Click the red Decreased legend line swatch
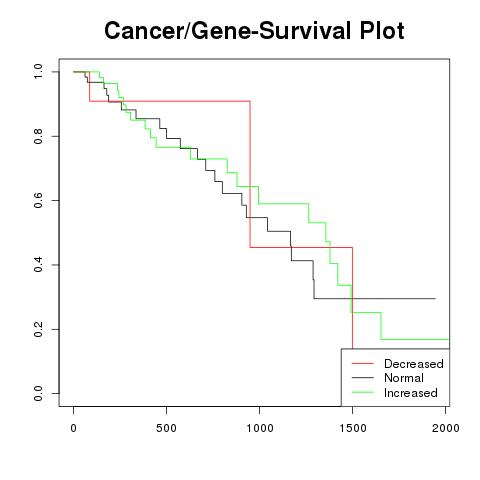 pyautogui.click(x=363, y=363)
